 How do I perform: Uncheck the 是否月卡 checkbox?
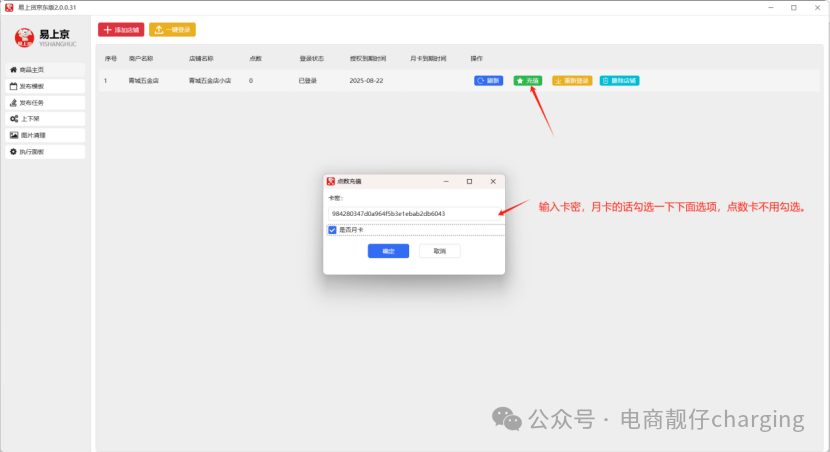(x=332, y=230)
